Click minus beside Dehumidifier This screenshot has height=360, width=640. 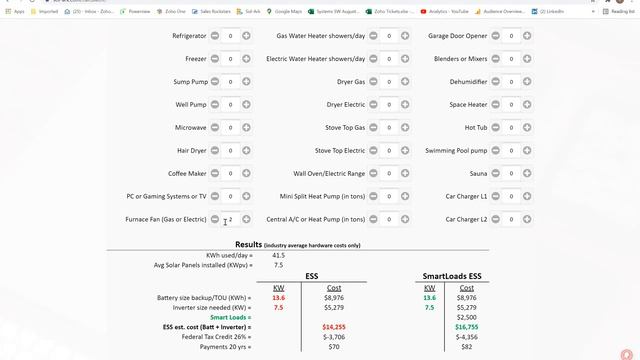(x=496, y=82)
